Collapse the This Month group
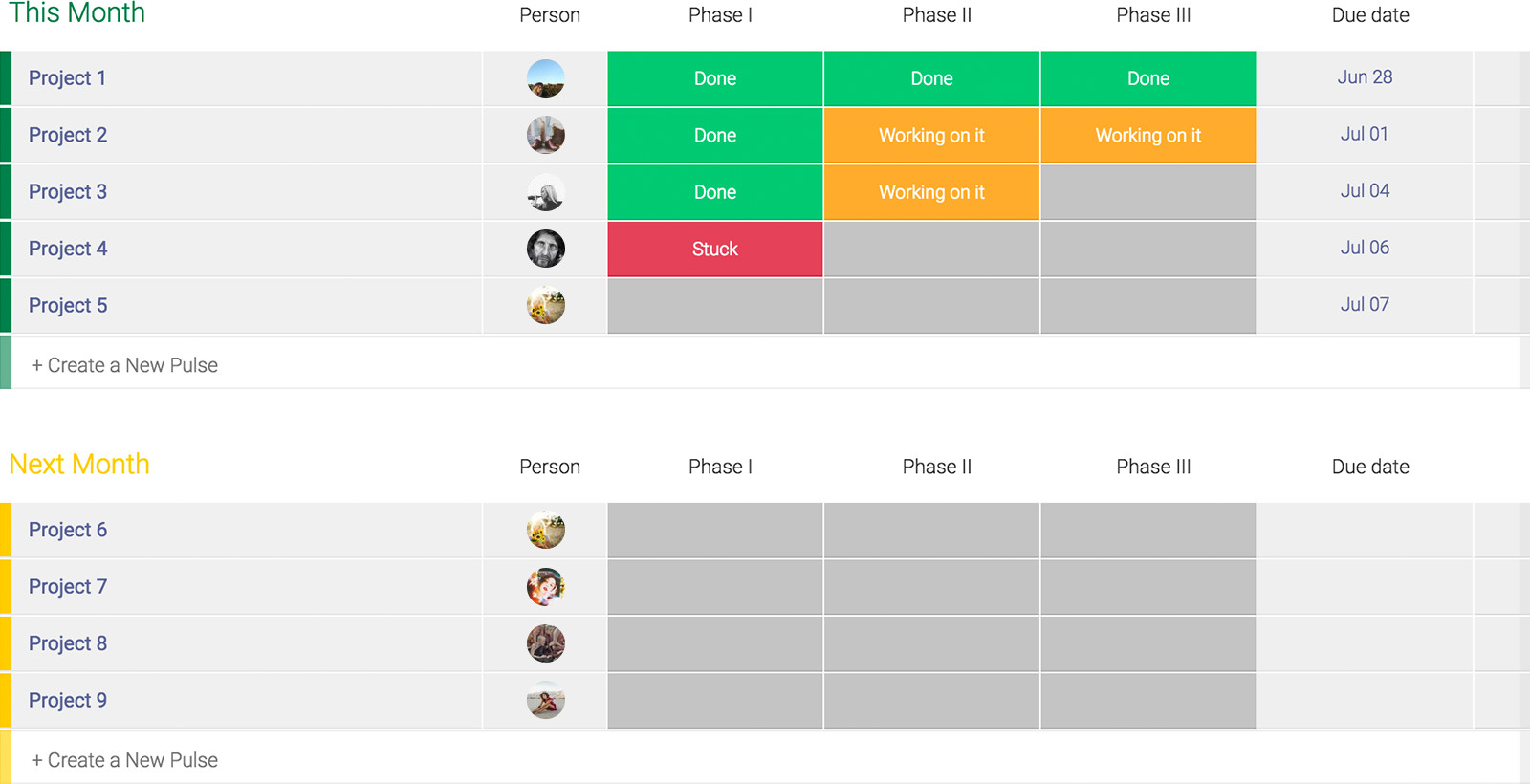Viewport: 1530px width, 784px height. point(76,14)
